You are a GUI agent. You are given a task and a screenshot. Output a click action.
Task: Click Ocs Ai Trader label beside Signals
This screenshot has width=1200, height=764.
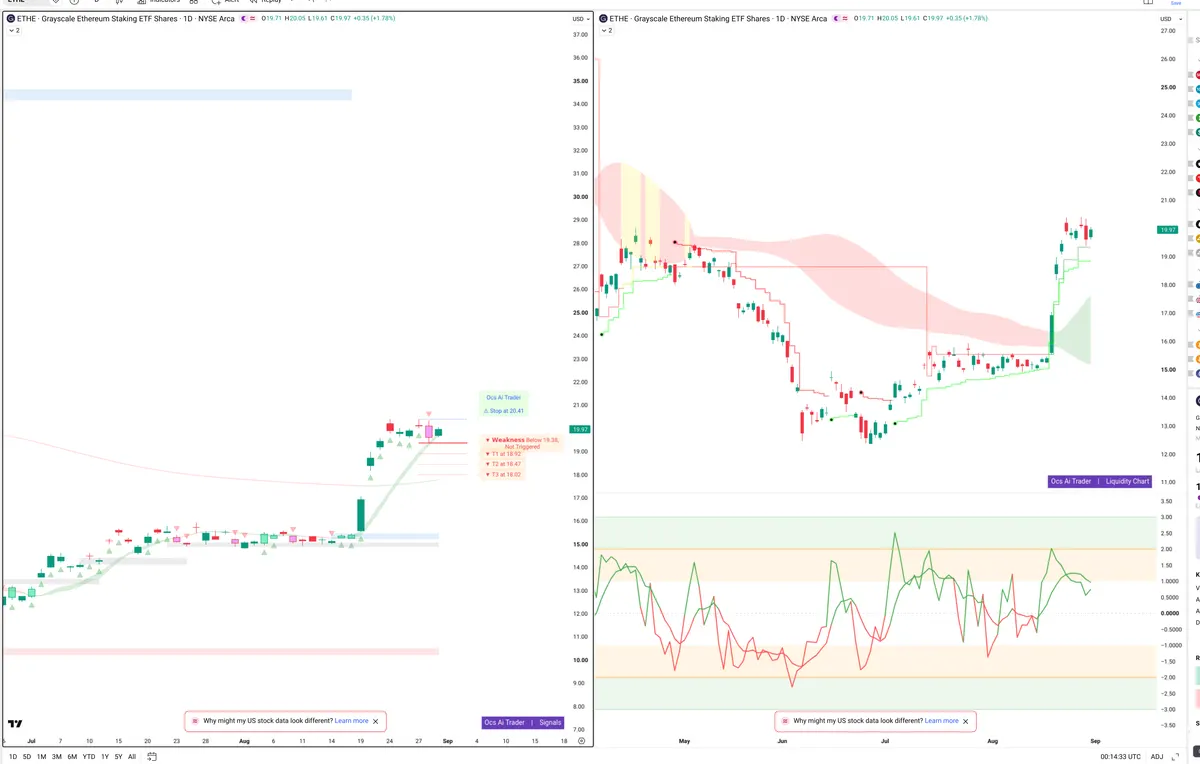[x=504, y=722]
